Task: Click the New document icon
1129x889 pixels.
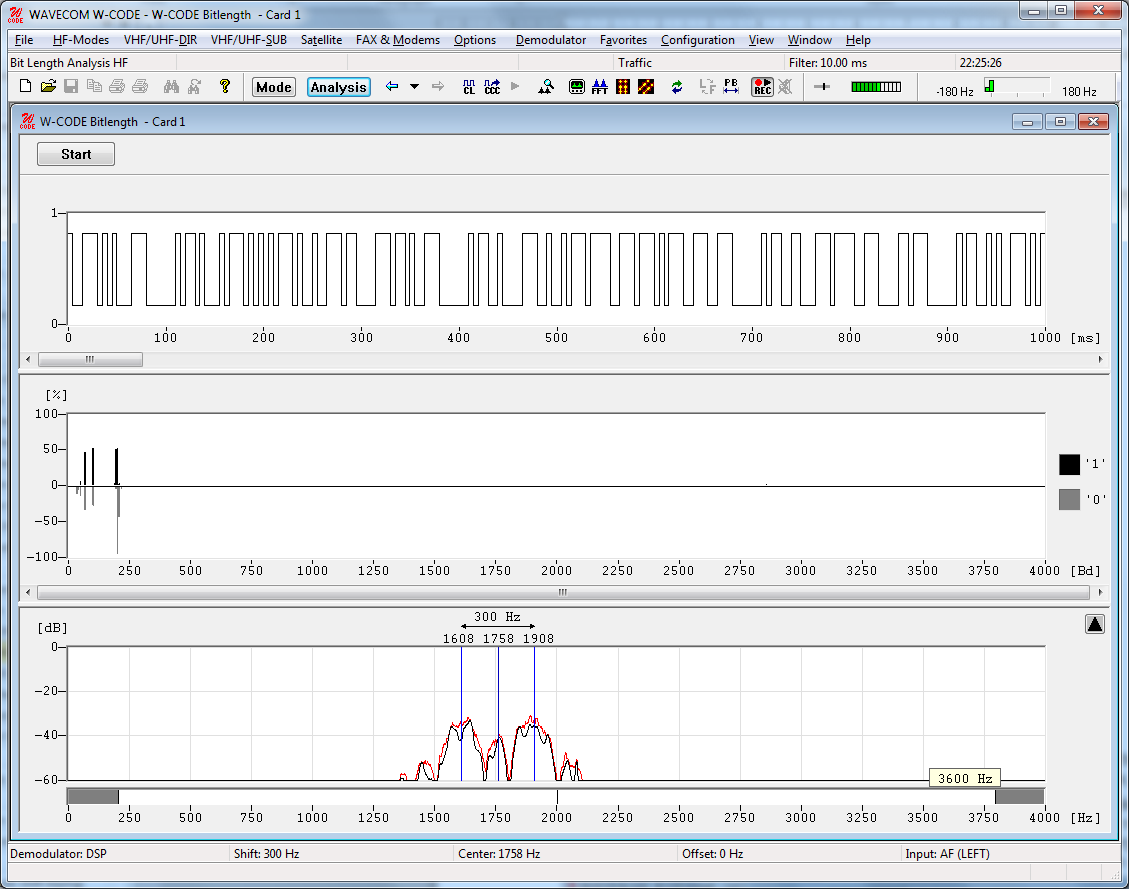Action: click(x=25, y=86)
